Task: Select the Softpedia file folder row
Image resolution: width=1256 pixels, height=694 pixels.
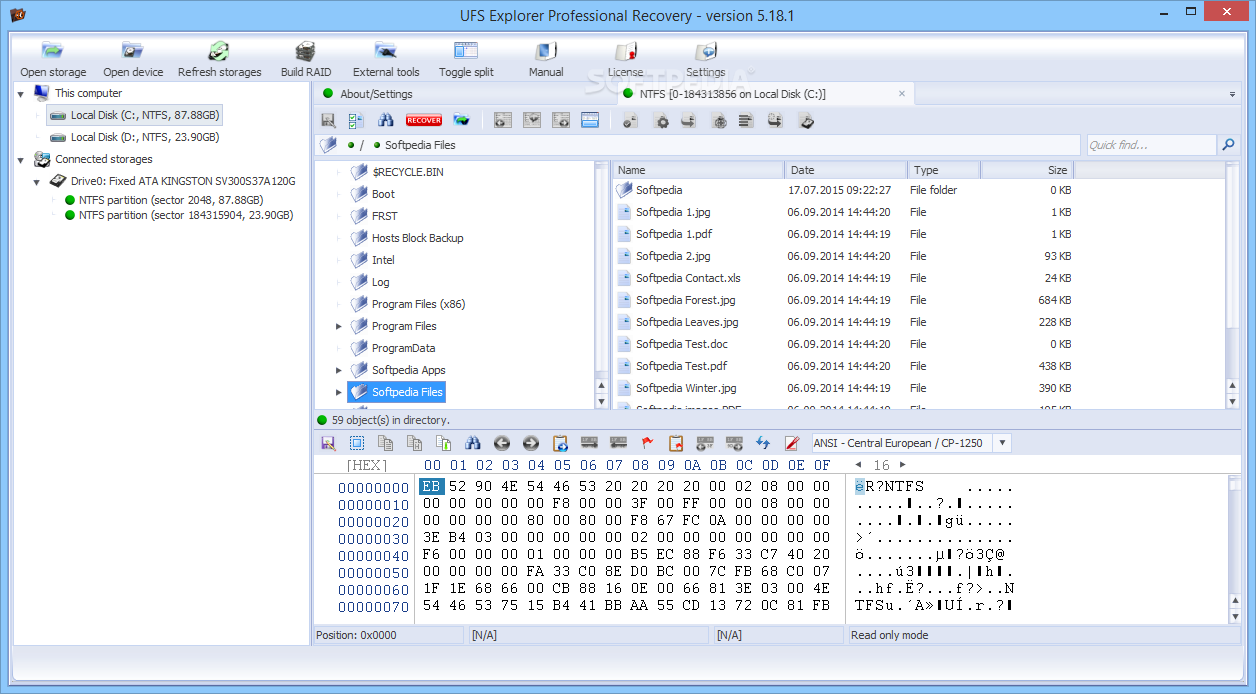Action: tap(845, 190)
